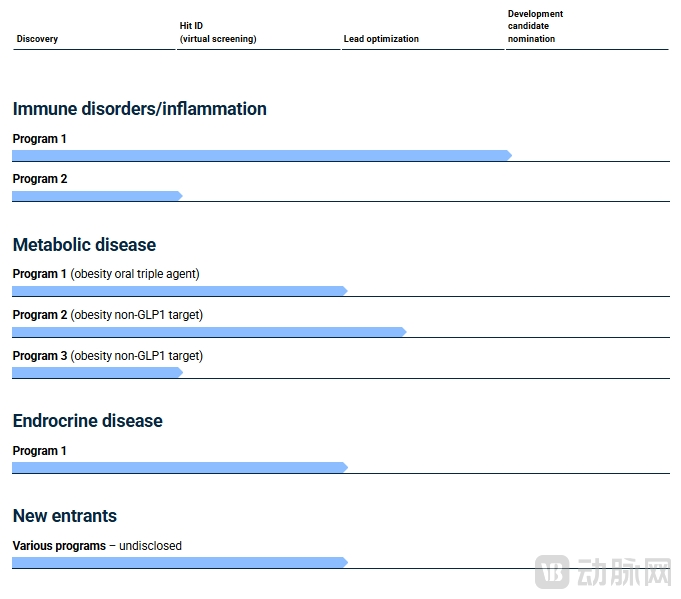The width and height of the screenshot is (681, 599).
Task: Click Metabolic Program 2 progress bar arrow tip
Action: tap(403, 332)
